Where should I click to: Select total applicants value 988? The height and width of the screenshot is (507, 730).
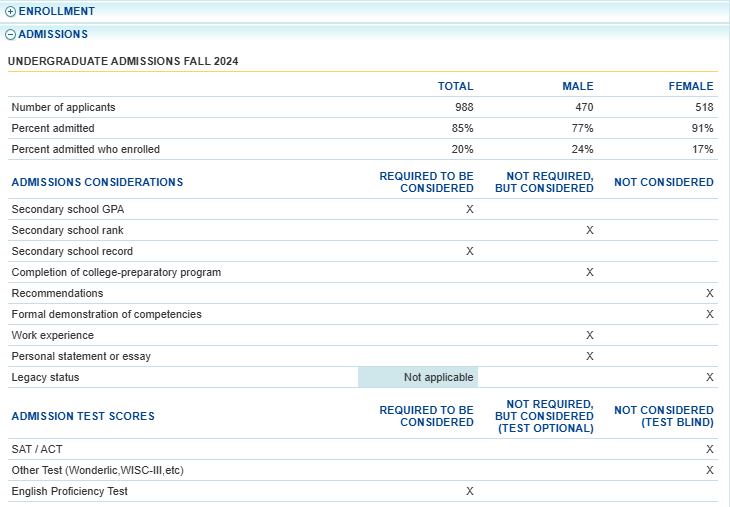pyautogui.click(x=464, y=107)
